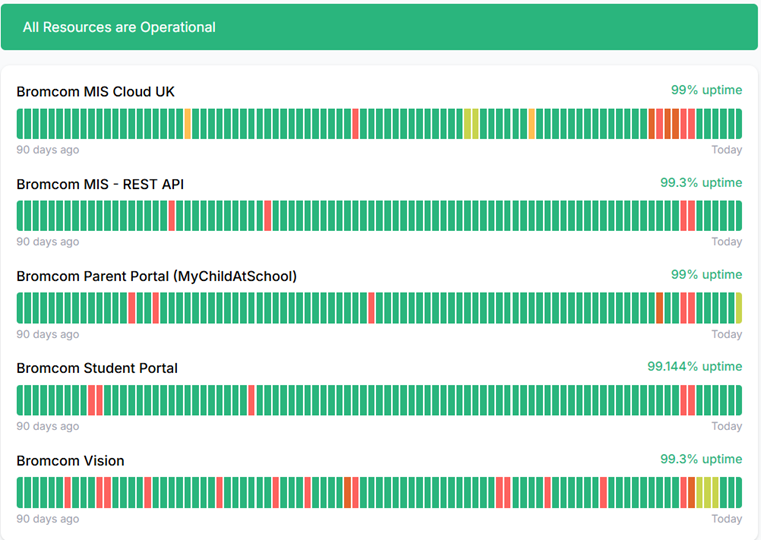
Task: Select the Bromcom Student Portal title
Action: click(x=97, y=368)
